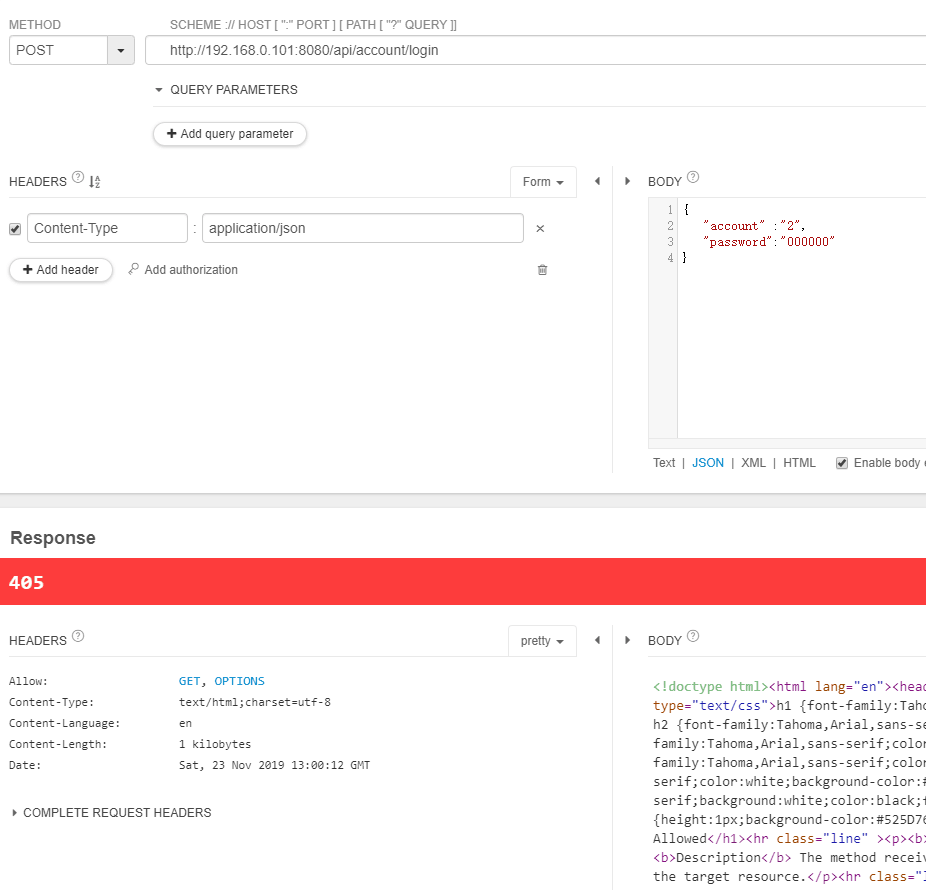Click the request URL input field
The image size is (926, 890).
tap(536, 51)
